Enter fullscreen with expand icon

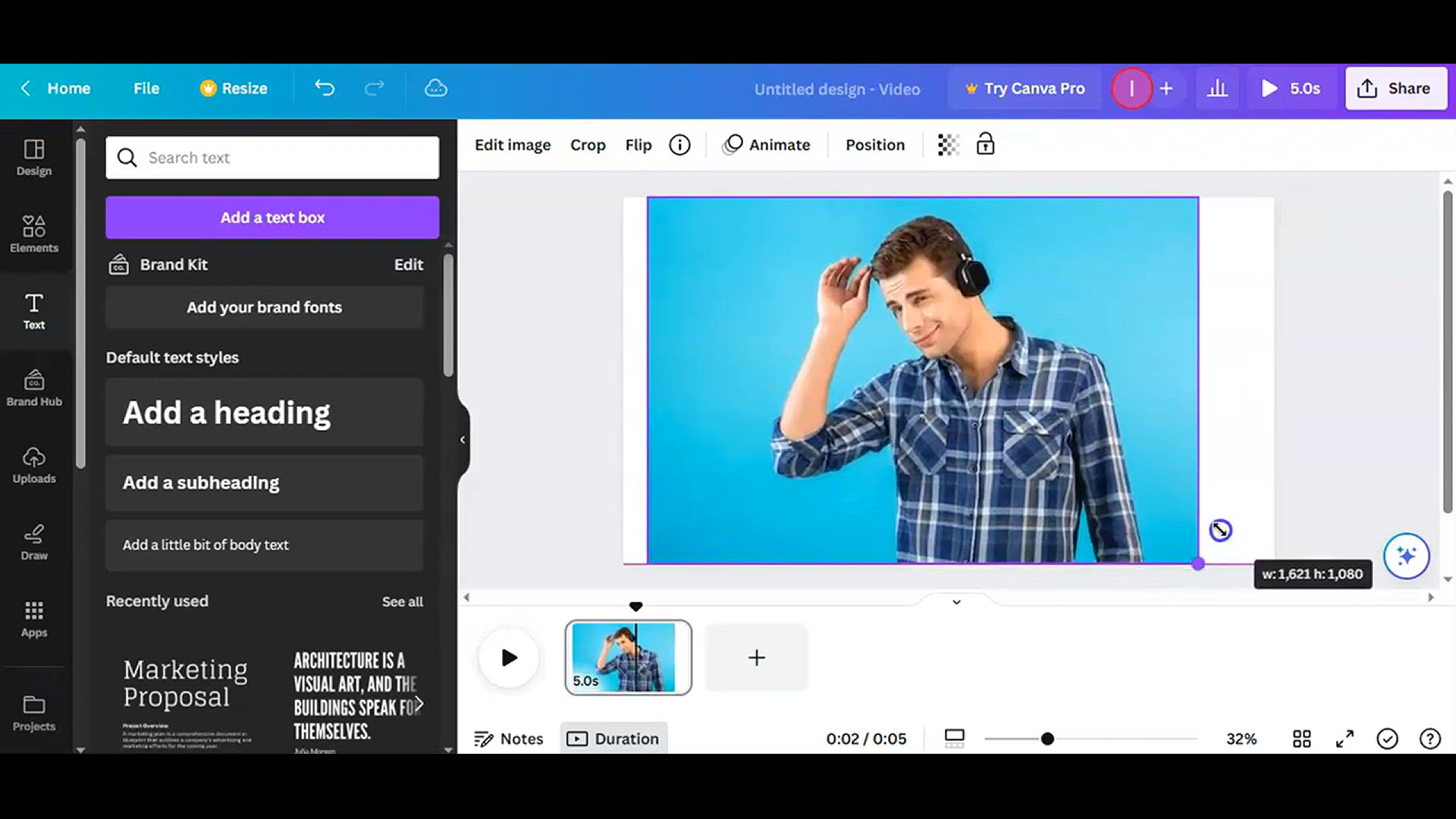[1345, 739]
